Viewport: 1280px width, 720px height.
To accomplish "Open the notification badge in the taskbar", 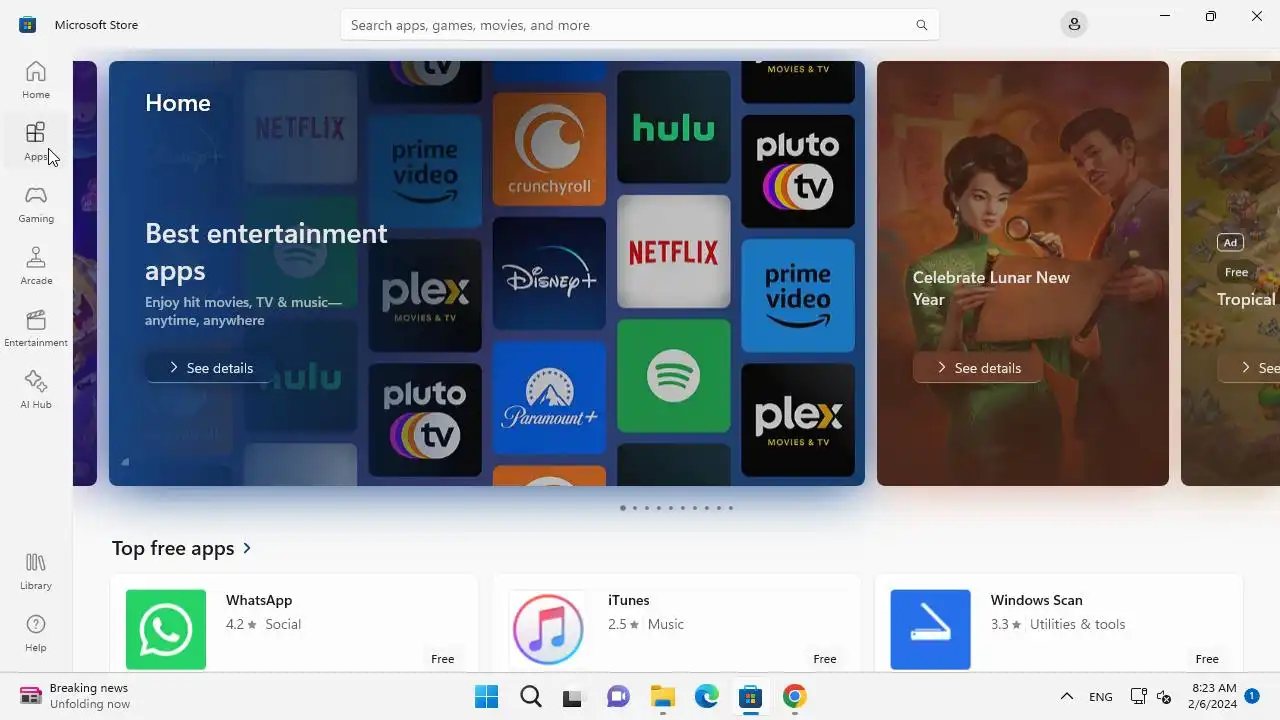I will 1252,695.
